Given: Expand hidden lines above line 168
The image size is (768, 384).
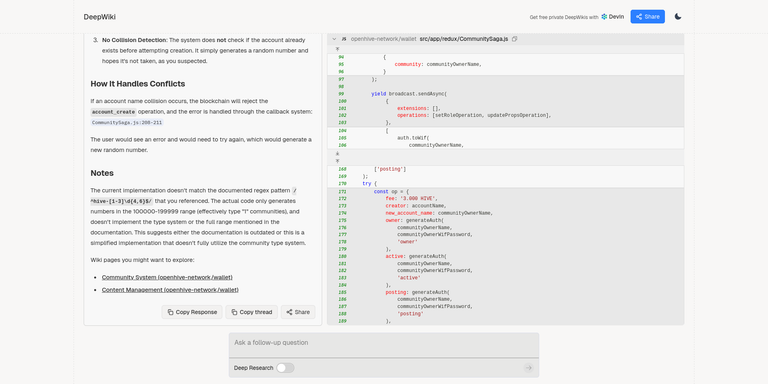Looking at the screenshot, I should (x=337, y=161).
